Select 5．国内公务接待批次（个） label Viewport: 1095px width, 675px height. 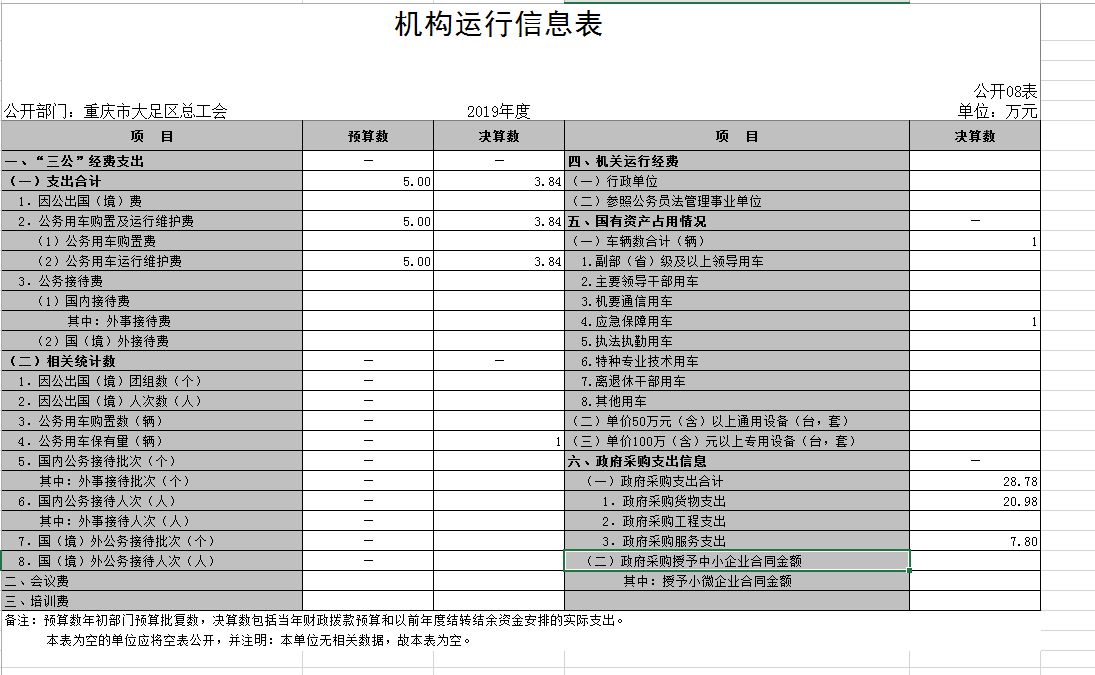tap(96, 461)
